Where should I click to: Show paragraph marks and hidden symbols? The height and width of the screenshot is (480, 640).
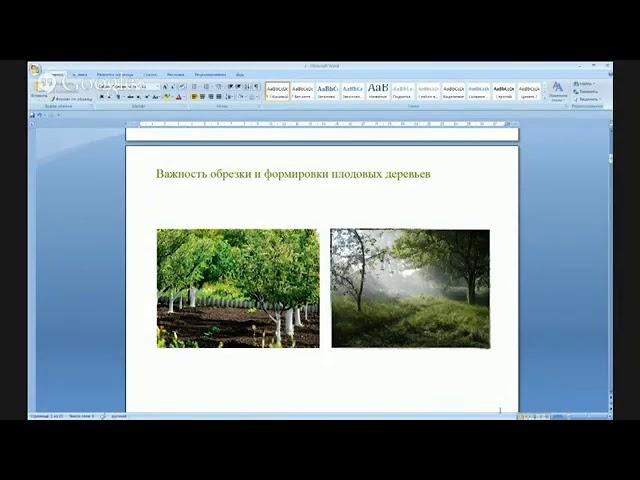(x=256, y=87)
